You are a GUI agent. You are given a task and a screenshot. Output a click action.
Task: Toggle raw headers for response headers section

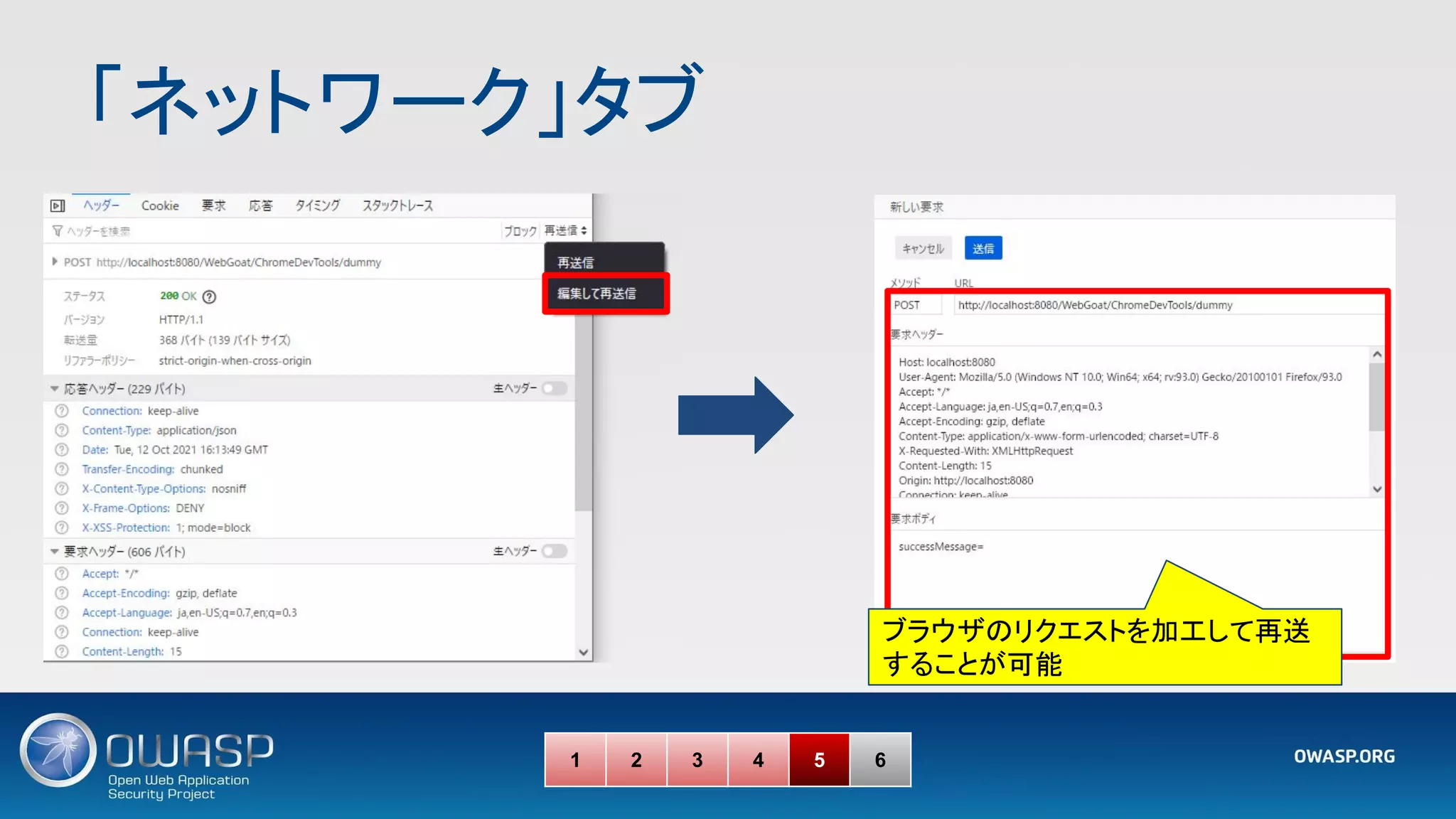555,388
